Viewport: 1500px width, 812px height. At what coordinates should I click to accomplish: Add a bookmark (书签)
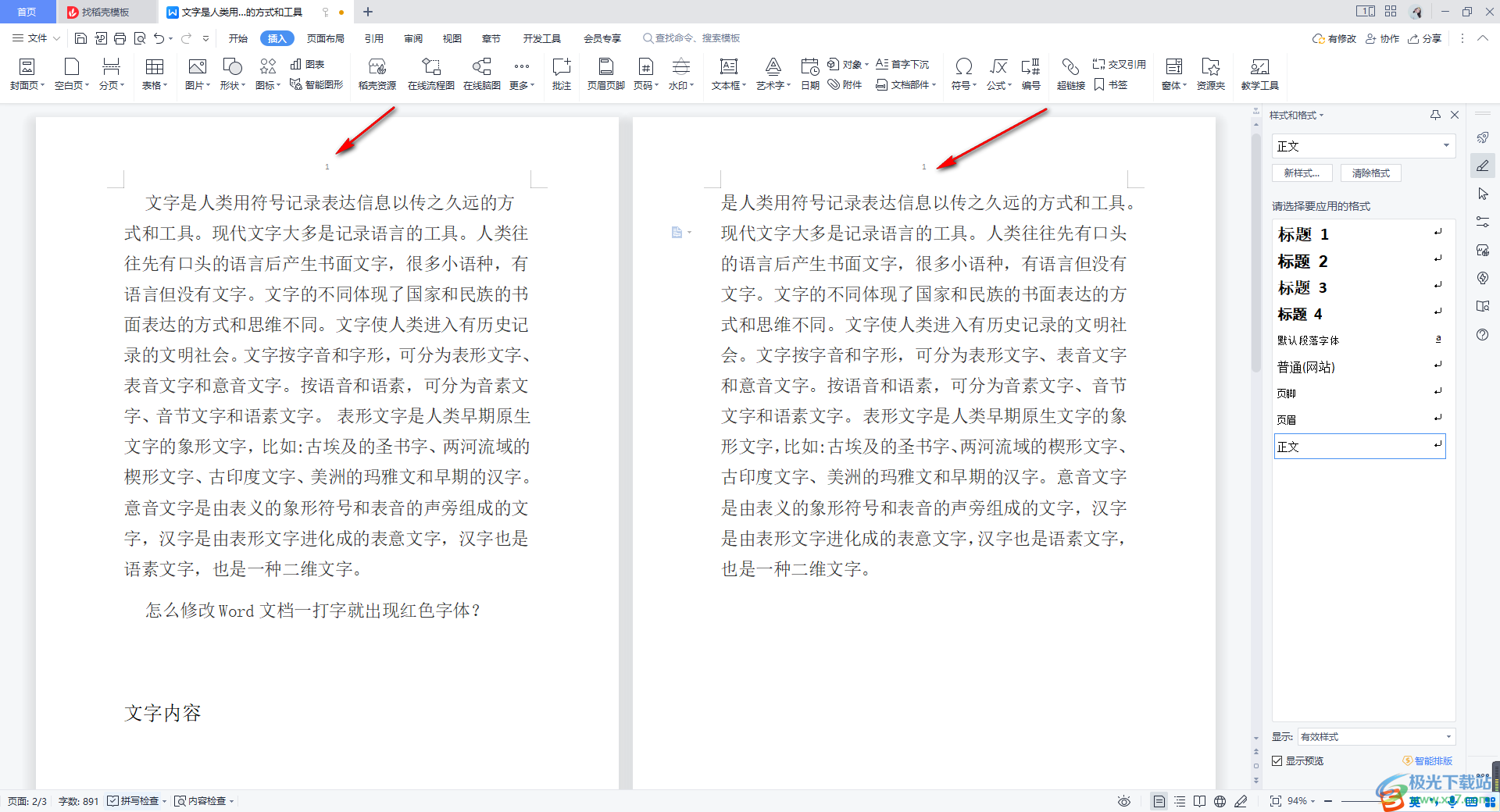tap(1111, 84)
